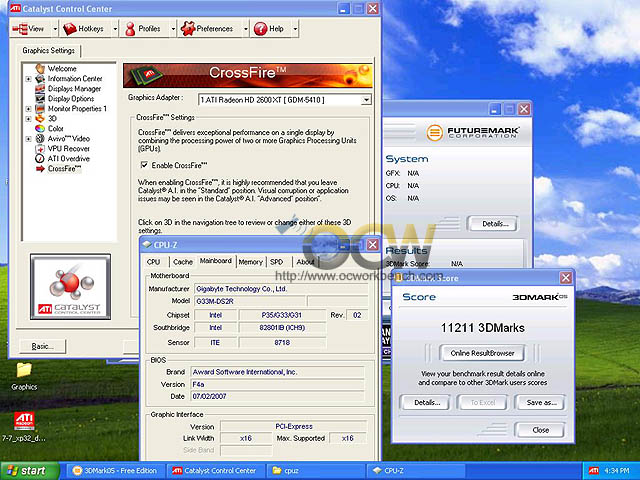Select the Avivo Video icon
The height and width of the screenshot is (480, 640).
pos(40,138)
